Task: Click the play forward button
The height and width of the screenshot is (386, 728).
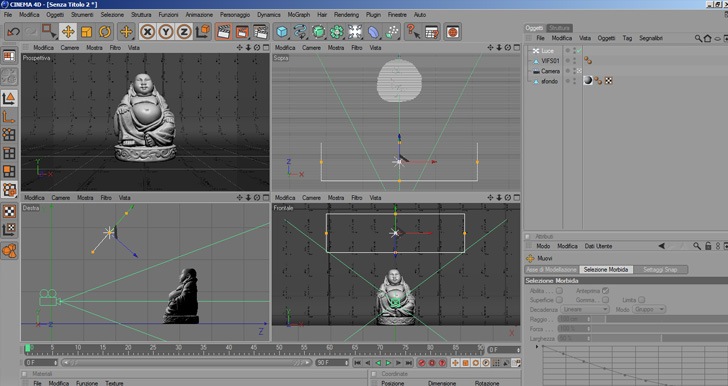Action: (388, 363)
